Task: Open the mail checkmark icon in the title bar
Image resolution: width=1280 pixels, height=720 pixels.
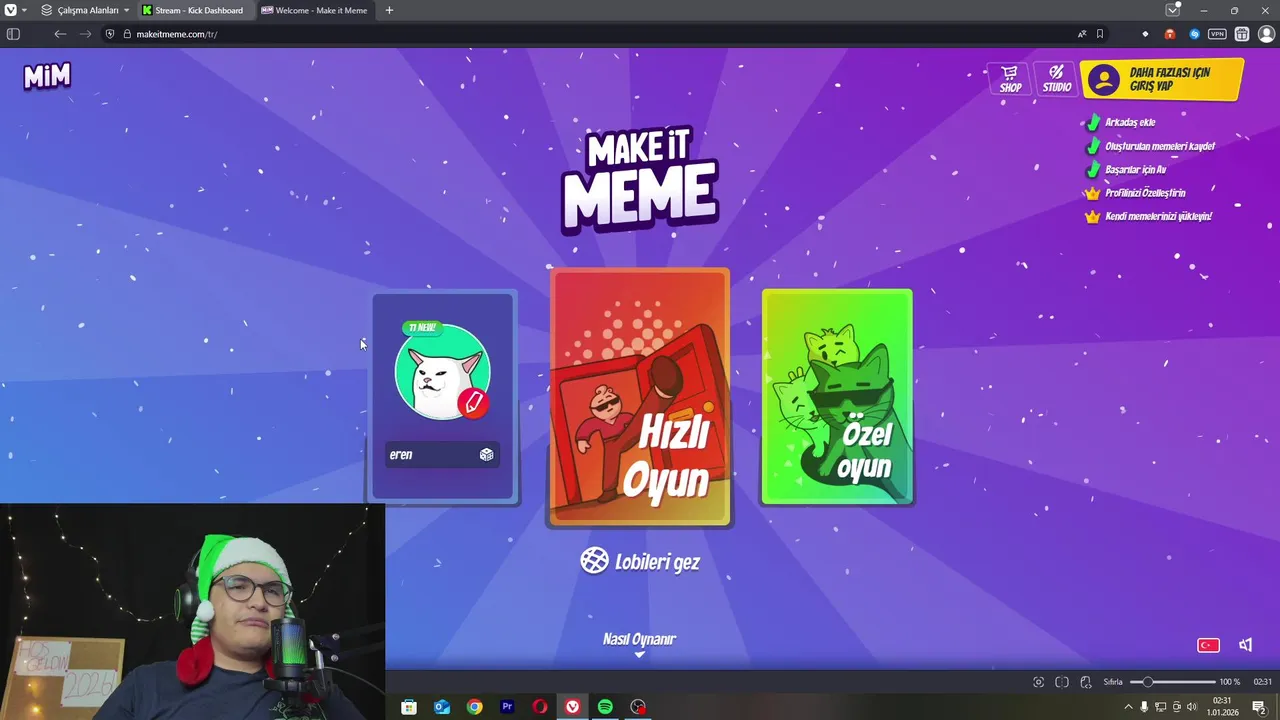Action: tap(1173, 10)
